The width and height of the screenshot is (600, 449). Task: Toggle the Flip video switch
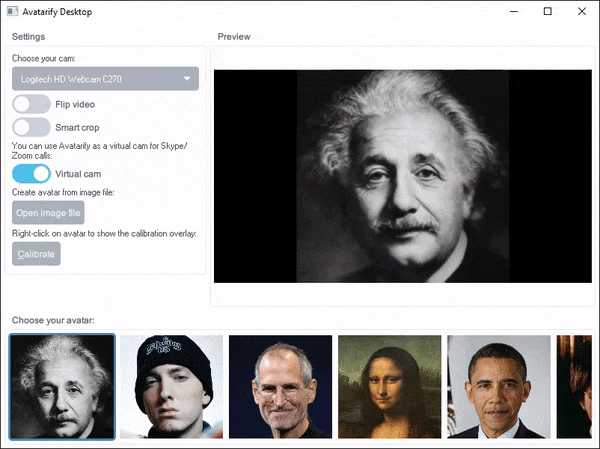point(31,104)
